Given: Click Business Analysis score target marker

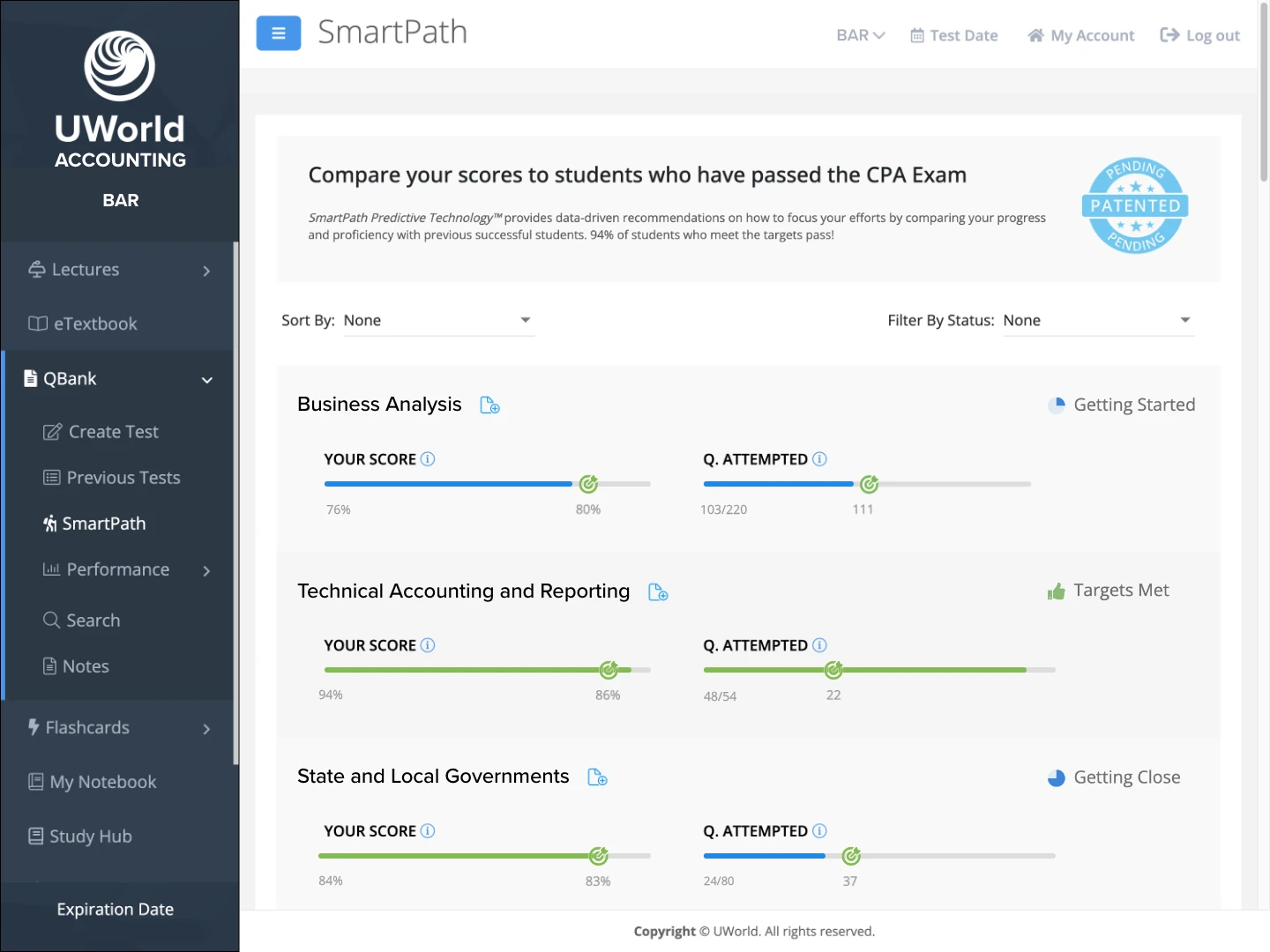Looking at the screenshot, I should (588, 483).
